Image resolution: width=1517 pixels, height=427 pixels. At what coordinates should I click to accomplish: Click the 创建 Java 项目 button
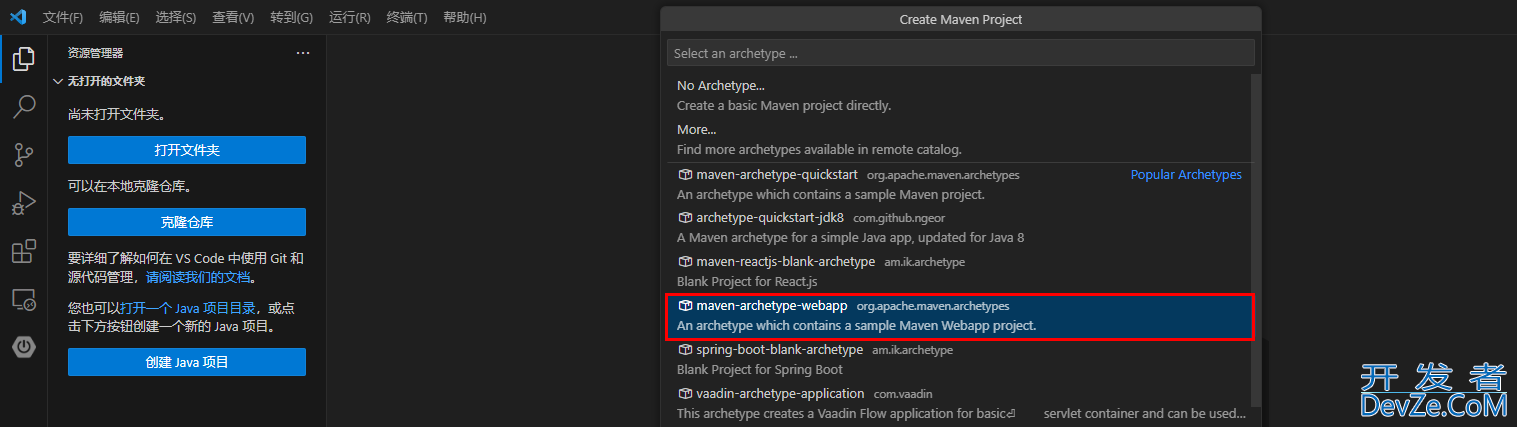pyautogui.click(x=187, y=362)
